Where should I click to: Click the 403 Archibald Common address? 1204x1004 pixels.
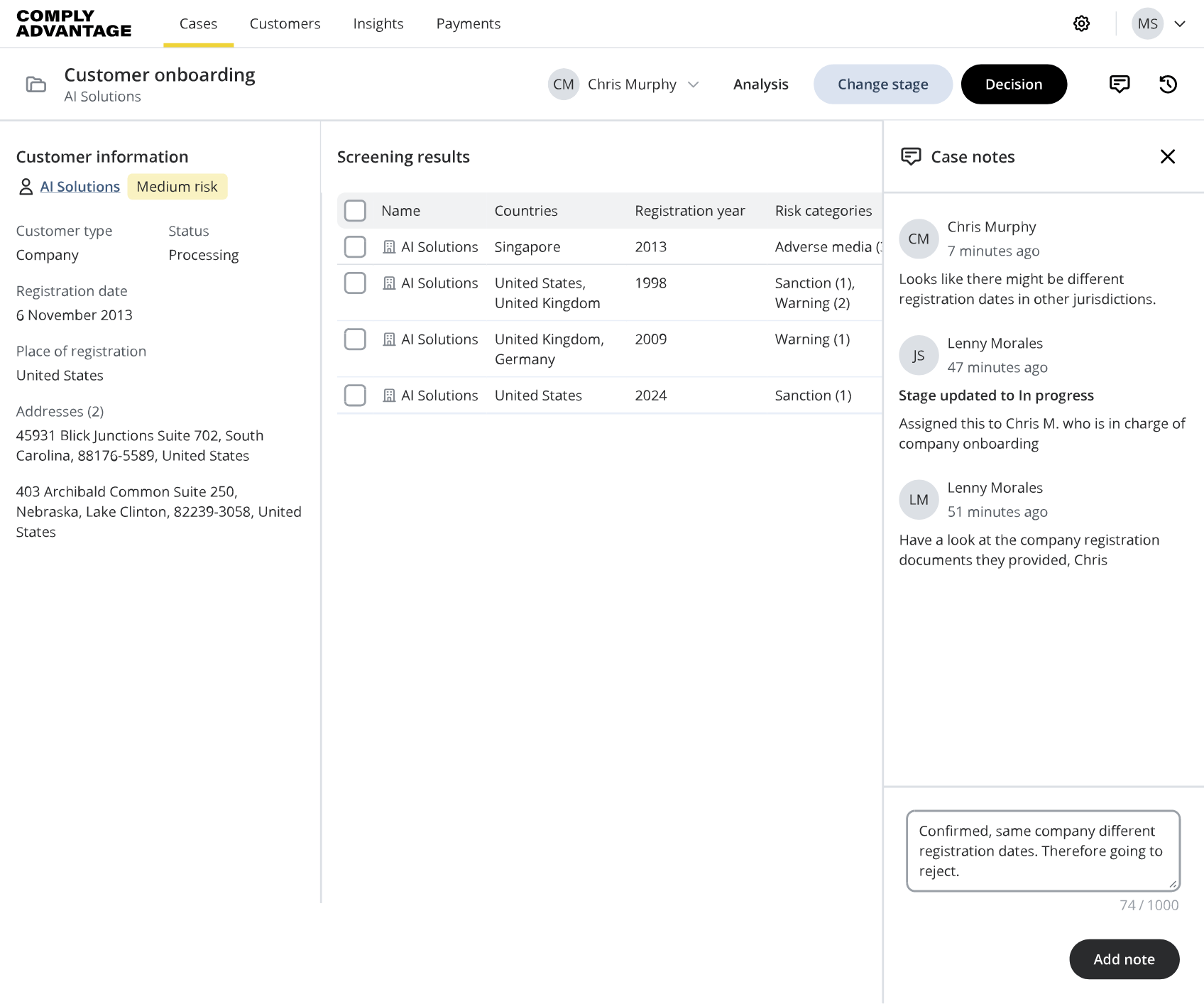158,512
